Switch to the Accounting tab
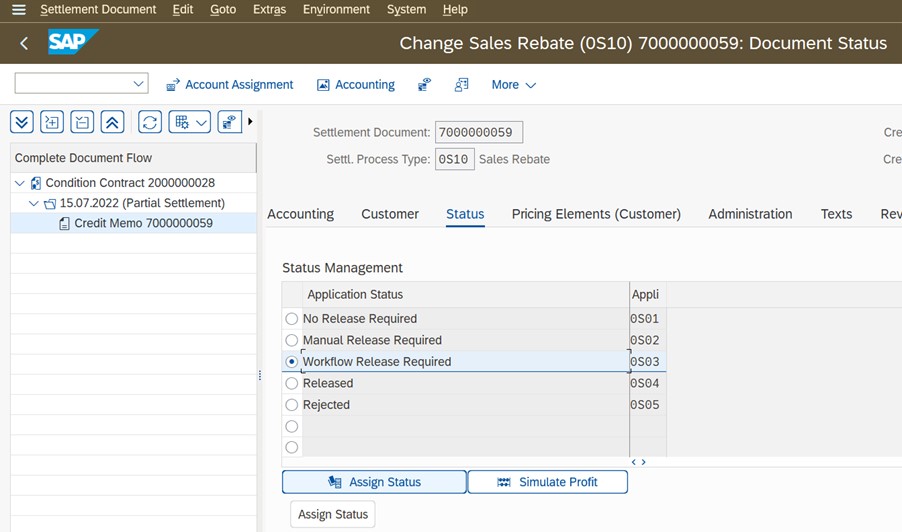 300,214
